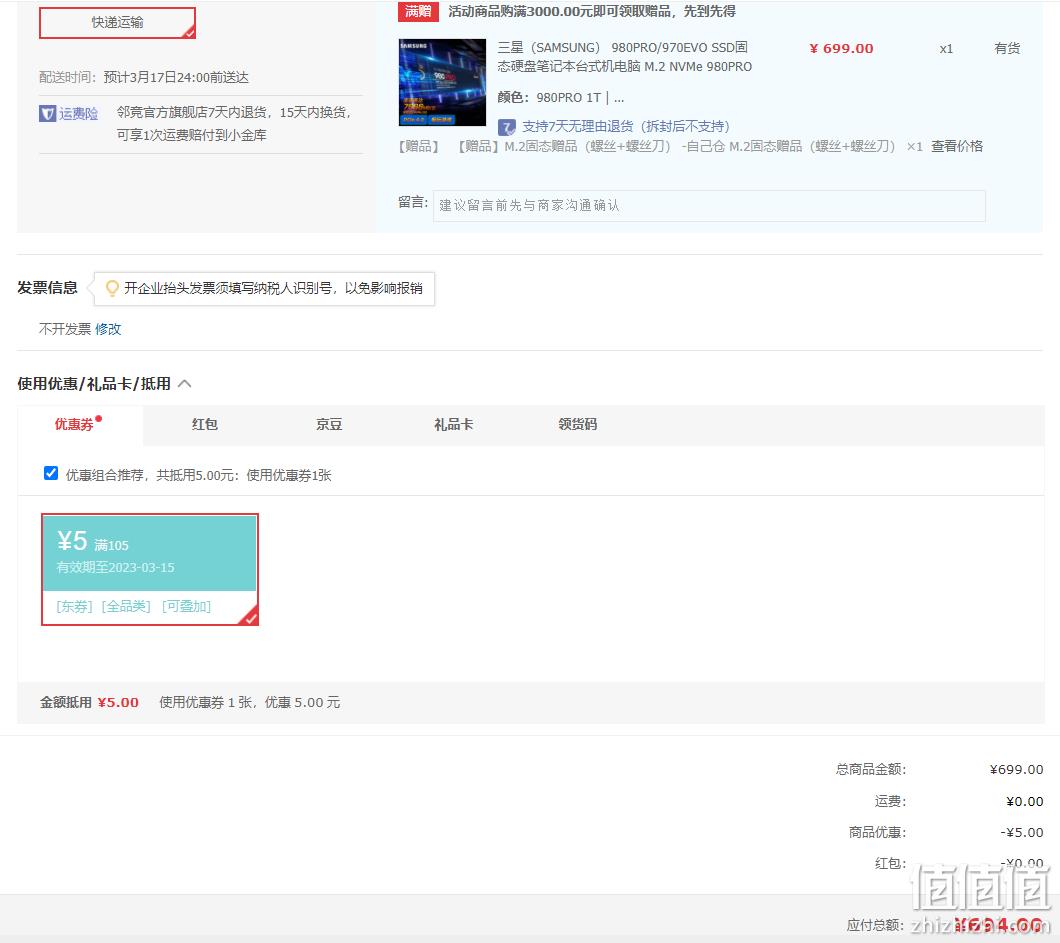Switch to the 礼品卡 tab
The height and width of the screenshot is (943, 1060).
point(454,425)
